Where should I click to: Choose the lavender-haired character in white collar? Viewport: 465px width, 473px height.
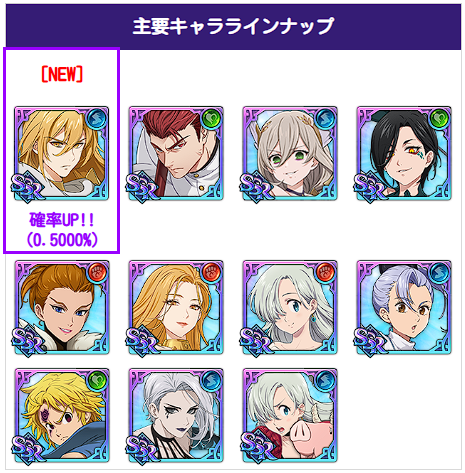click(x=404, y=308)
